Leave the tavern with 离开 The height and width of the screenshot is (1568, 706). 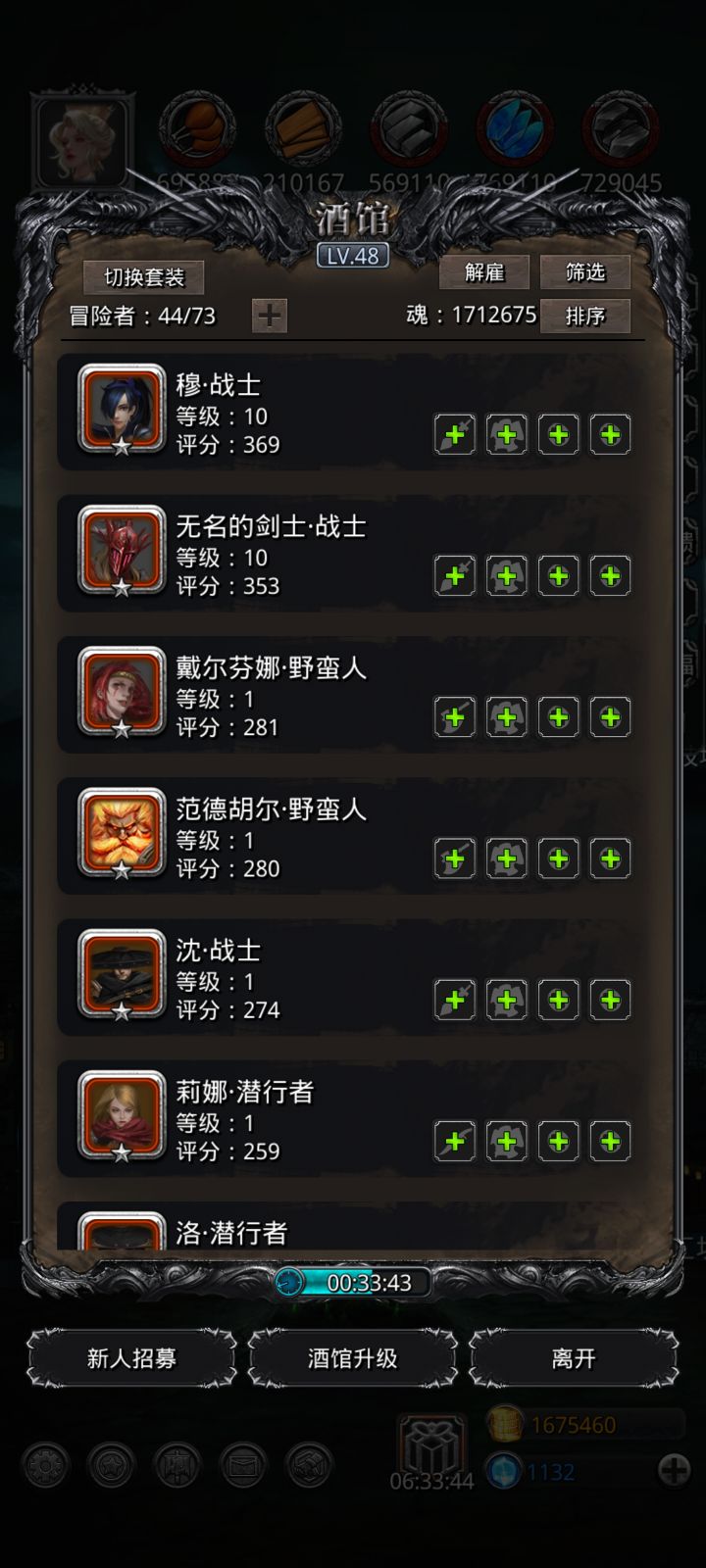pyautogui.click(x=574, y=1358)
